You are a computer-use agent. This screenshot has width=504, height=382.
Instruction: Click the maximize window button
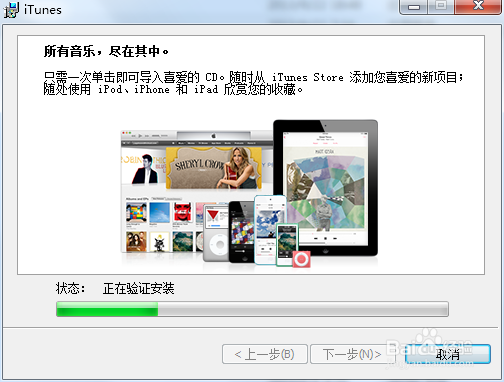click(x=441, y=6)
